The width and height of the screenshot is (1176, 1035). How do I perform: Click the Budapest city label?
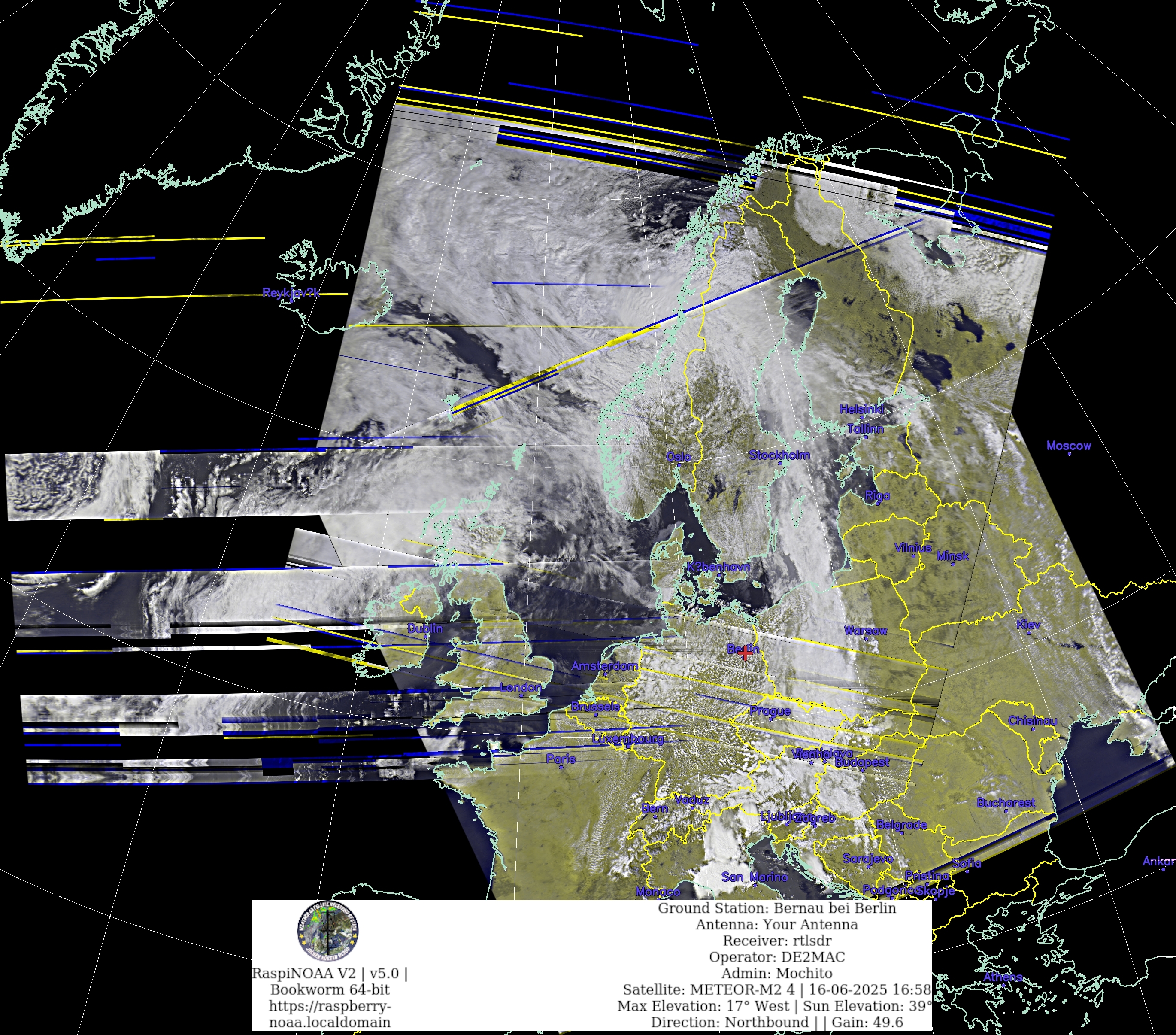click(862, 762)
